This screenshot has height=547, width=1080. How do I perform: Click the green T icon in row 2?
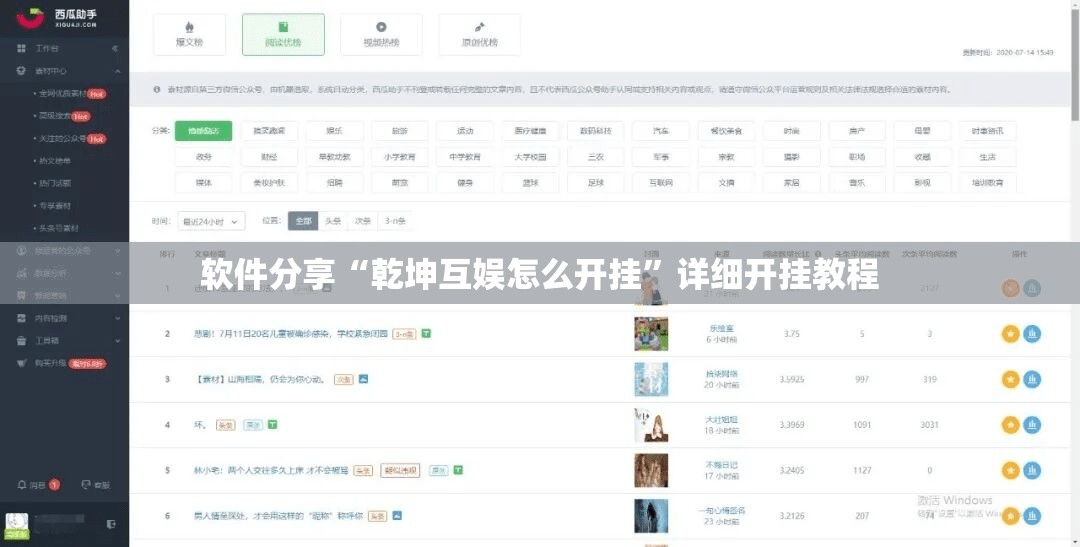tap(426, 333)
